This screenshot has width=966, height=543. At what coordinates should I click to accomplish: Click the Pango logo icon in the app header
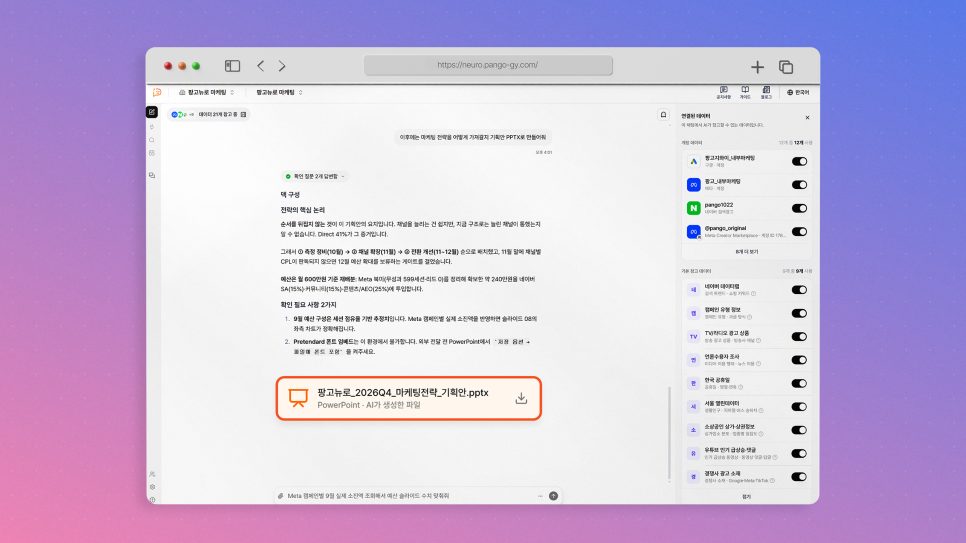coord(157,92)
